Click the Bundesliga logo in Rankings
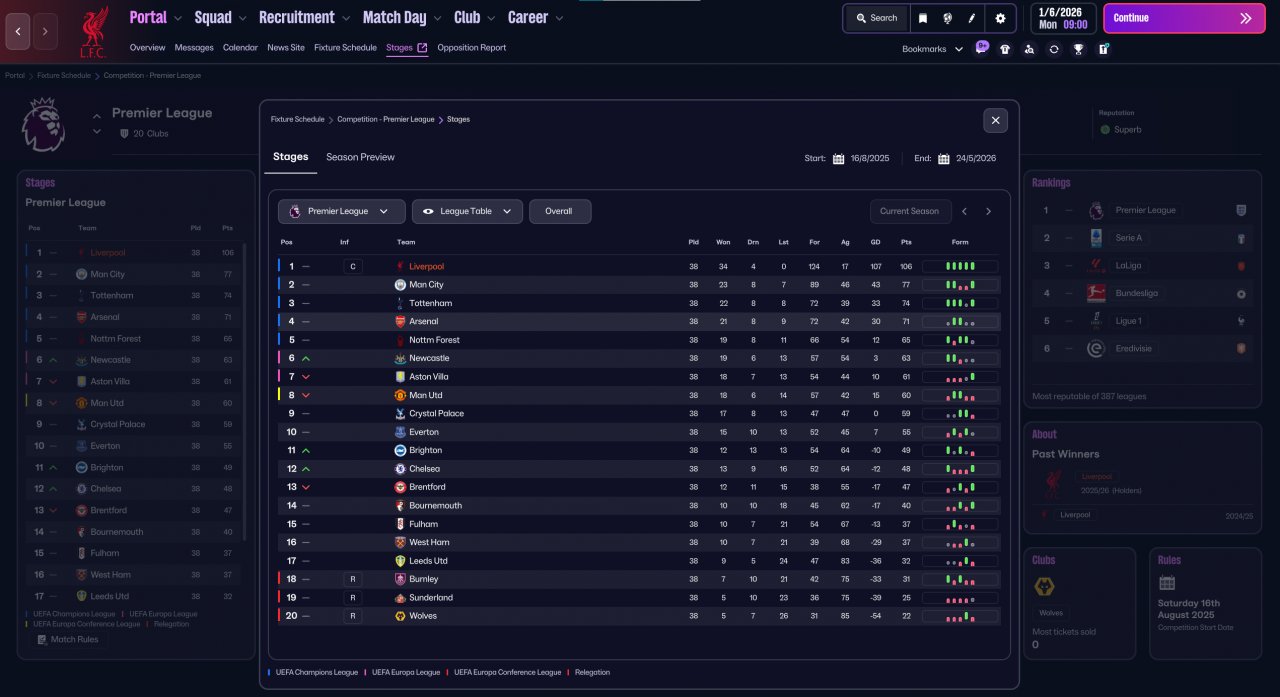1280x697 pixels. 1096,294
